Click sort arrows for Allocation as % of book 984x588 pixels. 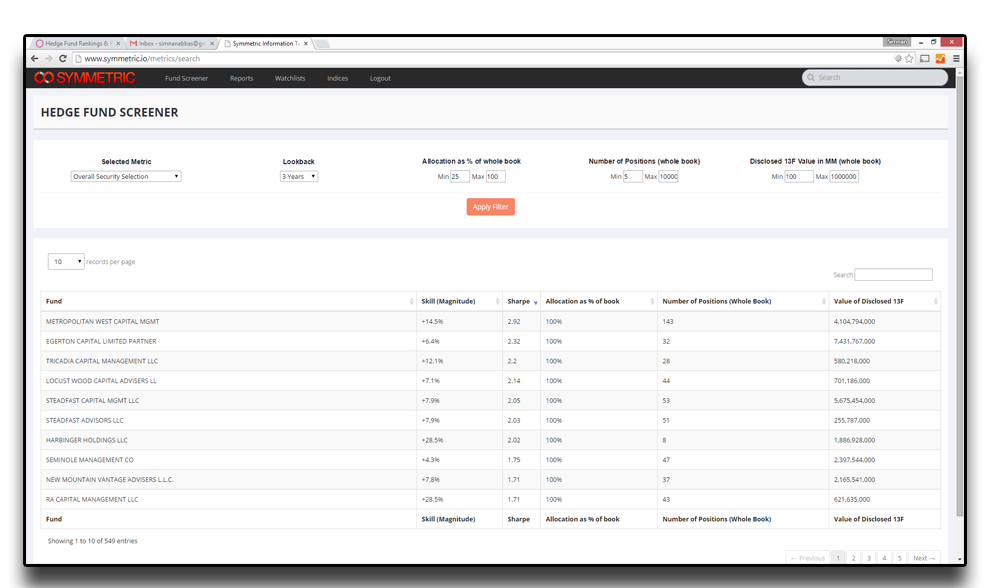(x=653, y=301)
